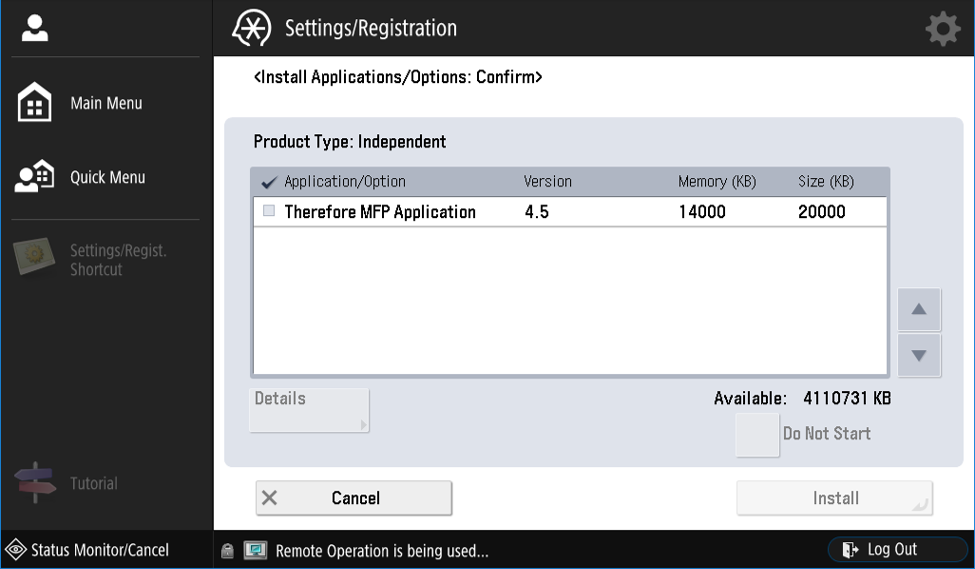Open the gear settings icon
The width and height of the screenshot is (975, 569).
point(943,29)
